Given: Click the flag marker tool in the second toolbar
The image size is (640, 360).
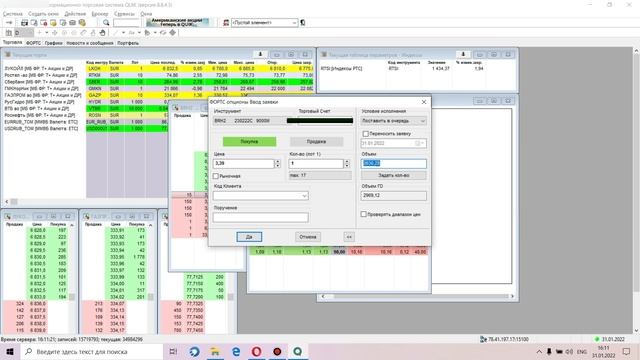Looking at the screenshot, I should (x=147, y=33).
